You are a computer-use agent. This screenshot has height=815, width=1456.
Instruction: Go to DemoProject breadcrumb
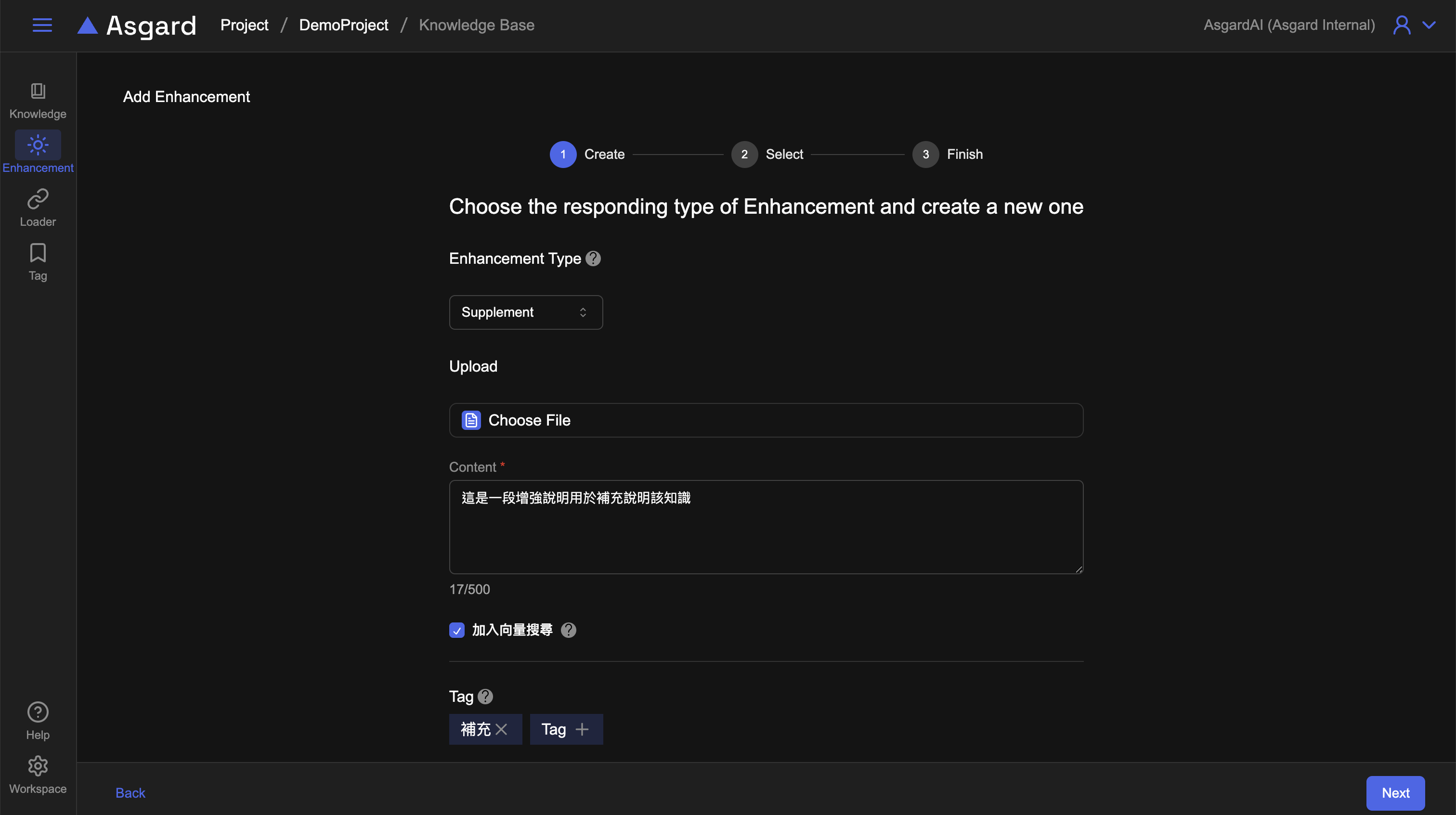(x=344, y=25)
